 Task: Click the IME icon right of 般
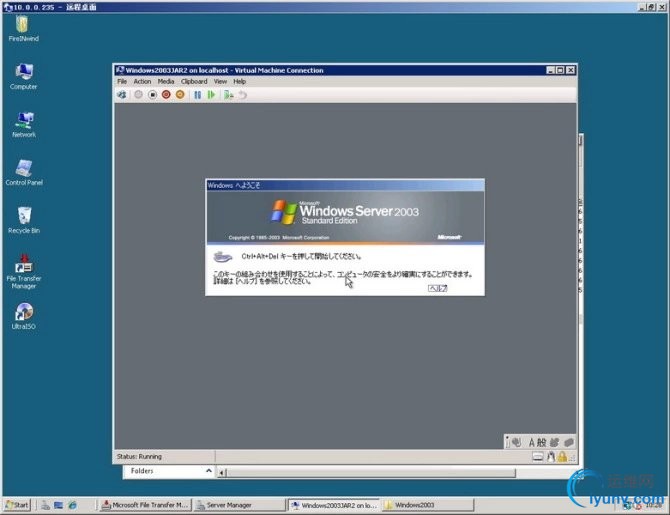(x=555, y=443)
